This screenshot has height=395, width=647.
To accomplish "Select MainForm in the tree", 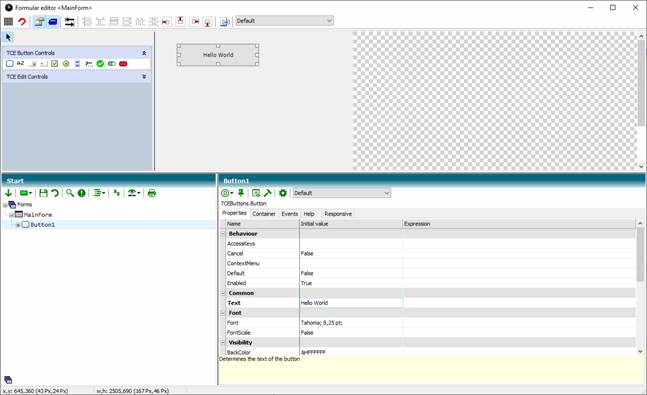I will coord(38,215).
